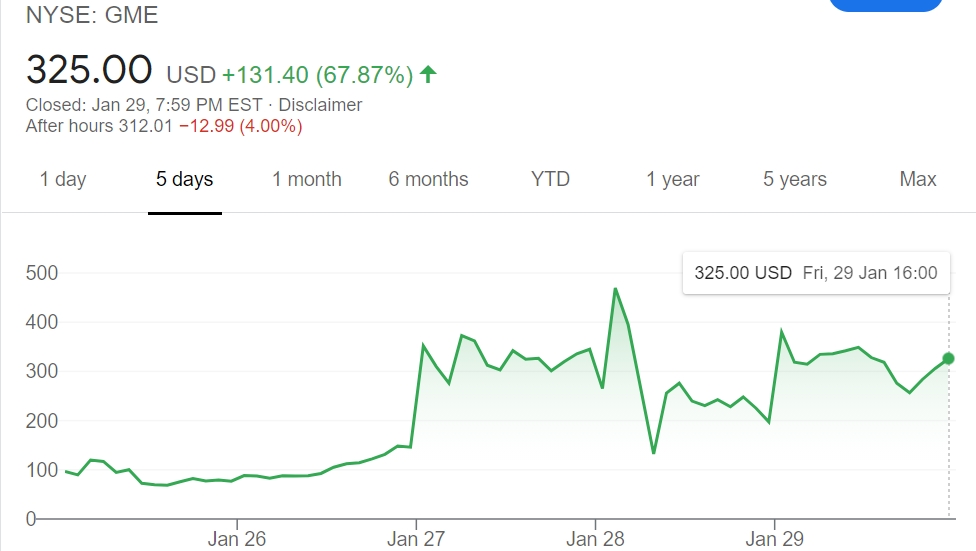Select the YTD tab

point(550,179)
